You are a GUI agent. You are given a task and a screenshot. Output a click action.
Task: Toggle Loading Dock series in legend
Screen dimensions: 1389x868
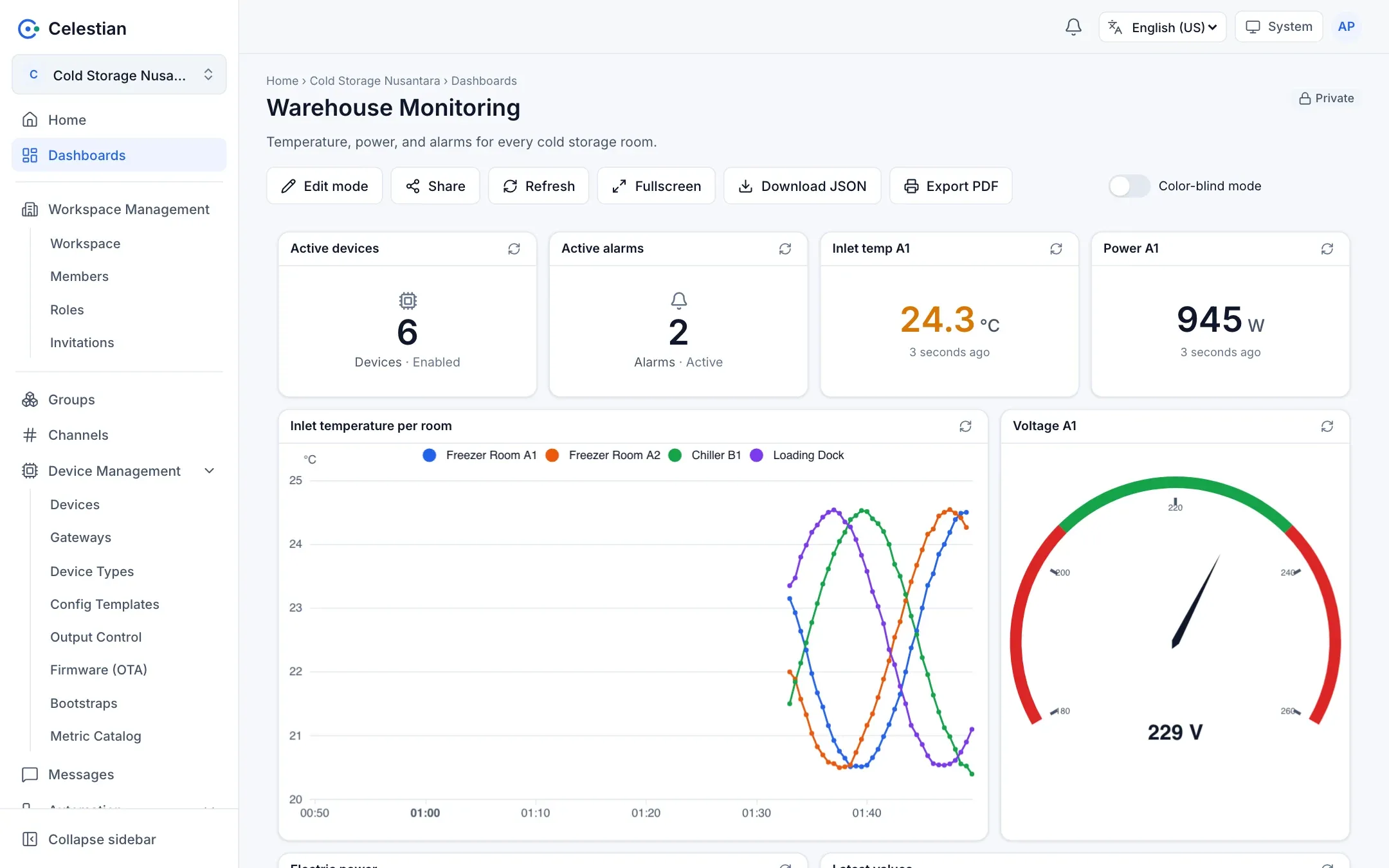pos(797,455)
